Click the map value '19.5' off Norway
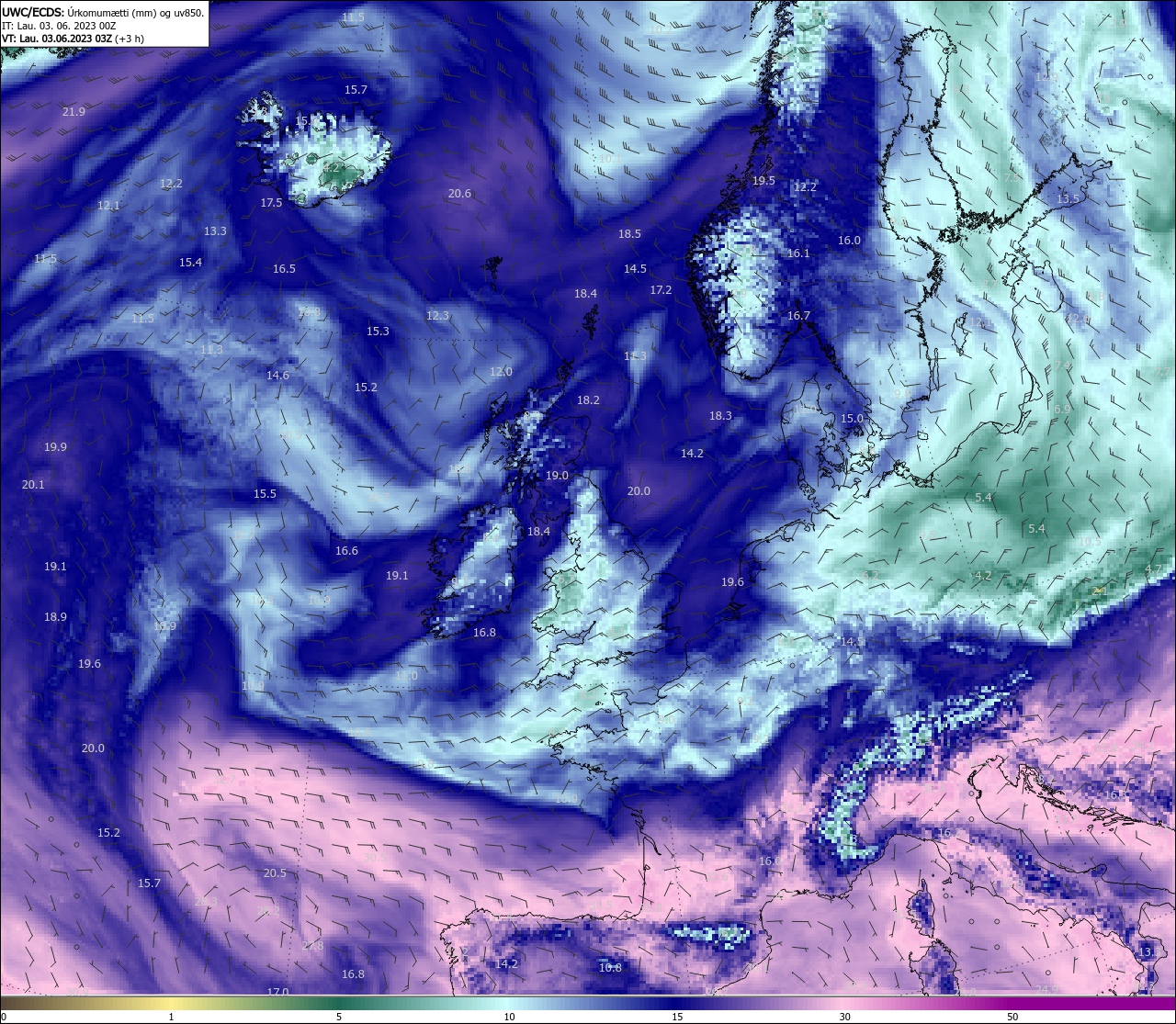 pos(763,180)
